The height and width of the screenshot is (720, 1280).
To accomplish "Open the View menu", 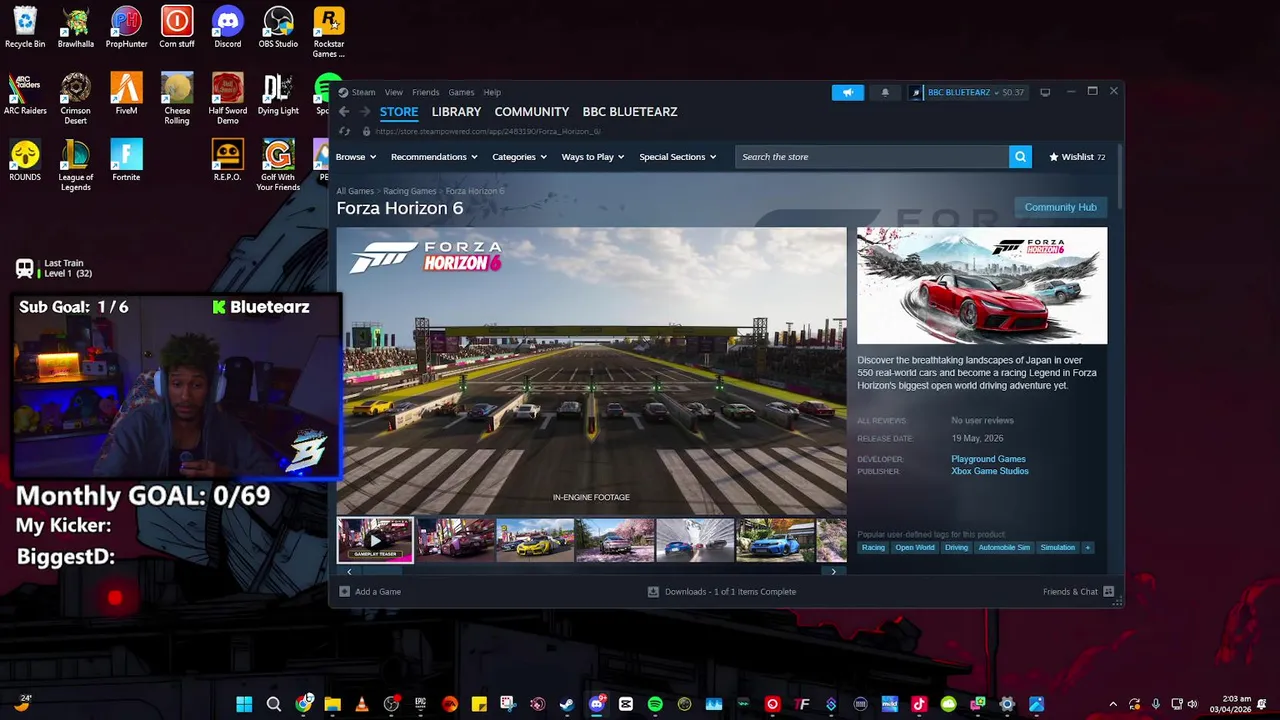I will 394,92.
